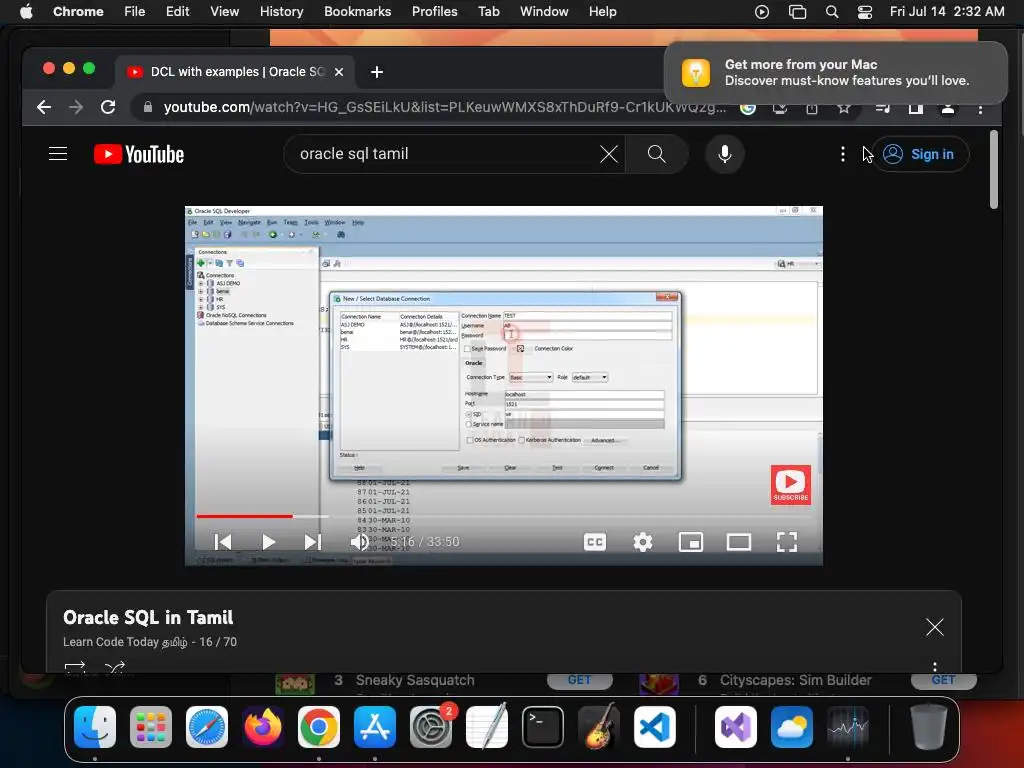Enter full screen video
Viewport: 1024px width, 768px height.
click(x=787, y=542)
